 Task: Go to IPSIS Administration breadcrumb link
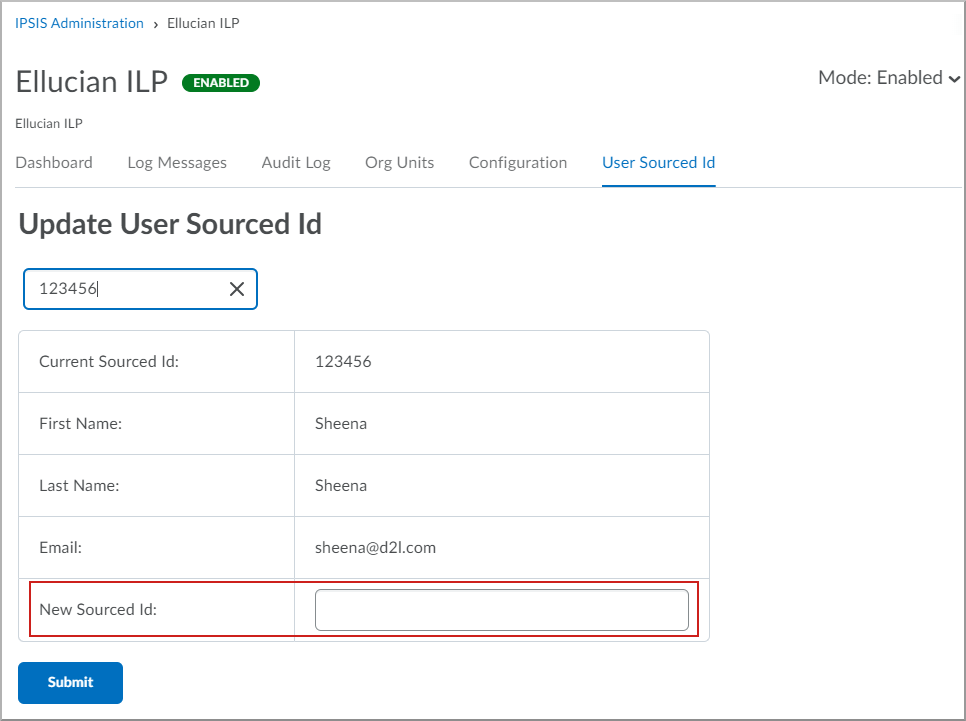[79, 23]
